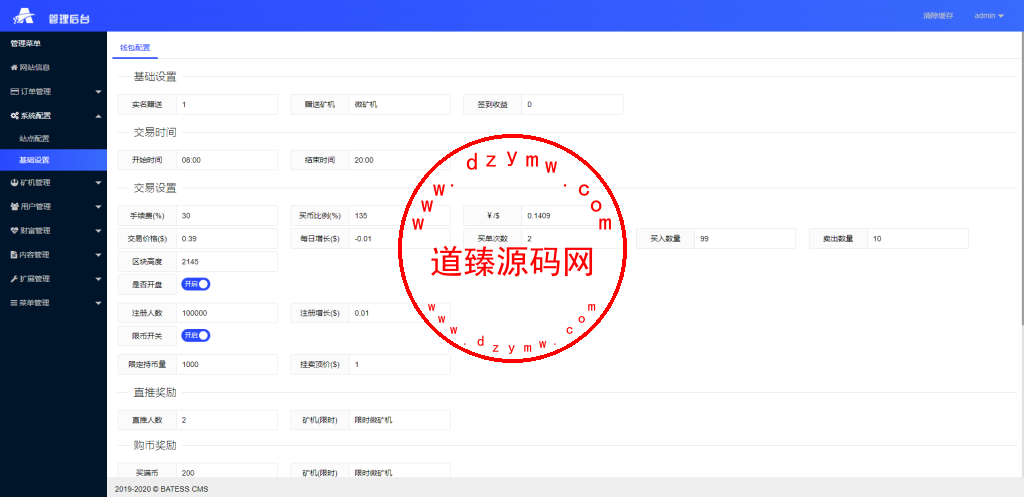Click the 交易设置 section heading
Screen dimensions: 1024x497
click(x=155, y=187)
